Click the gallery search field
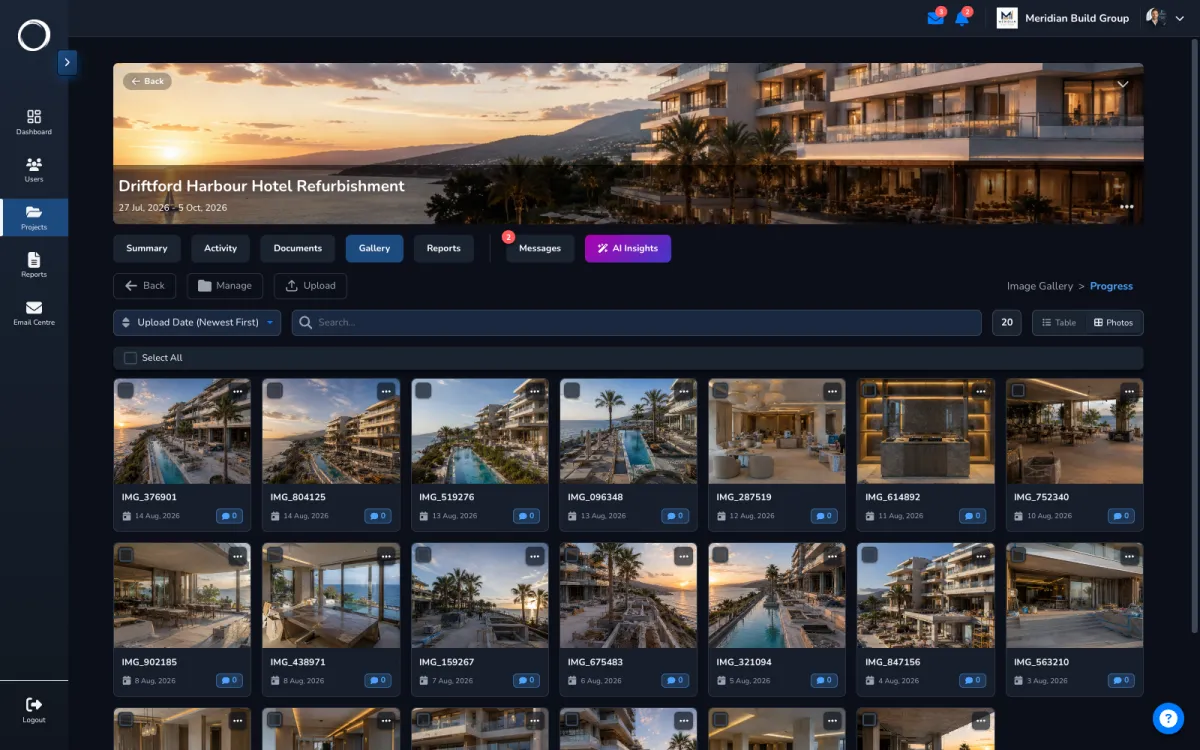 click(x=637, y=323)
